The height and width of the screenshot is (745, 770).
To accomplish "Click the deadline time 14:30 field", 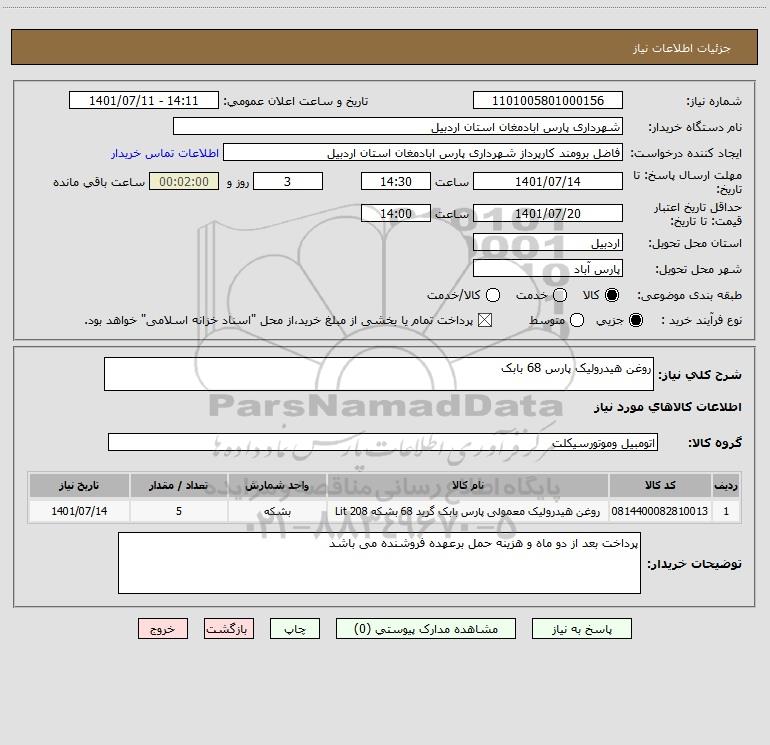I will click(x=396, y=181).
